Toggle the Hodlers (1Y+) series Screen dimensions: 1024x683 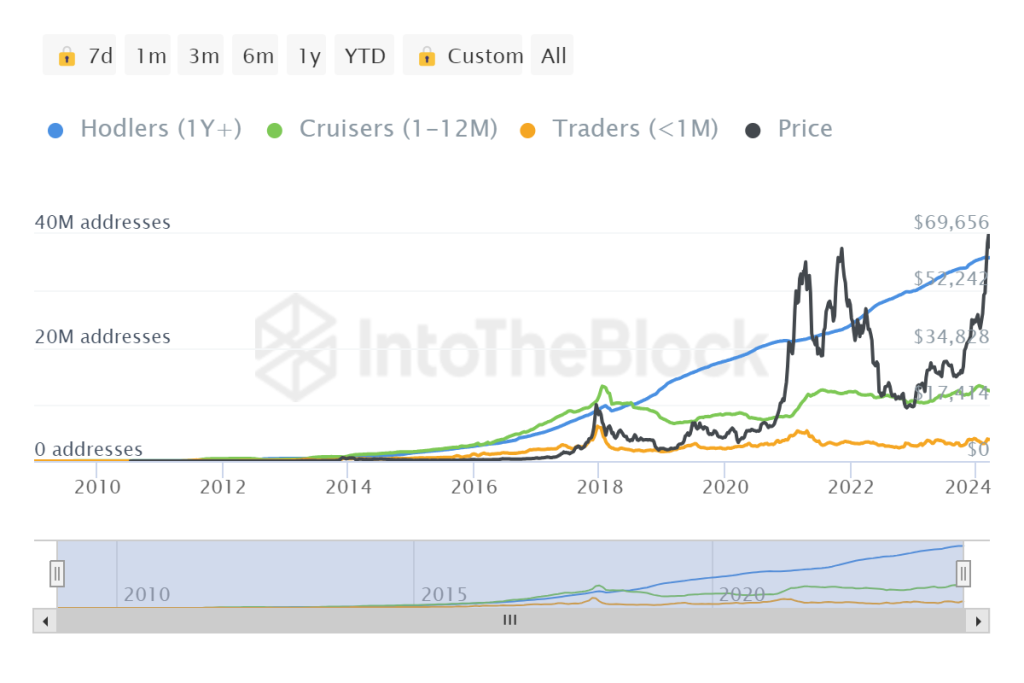pos(161,129)
